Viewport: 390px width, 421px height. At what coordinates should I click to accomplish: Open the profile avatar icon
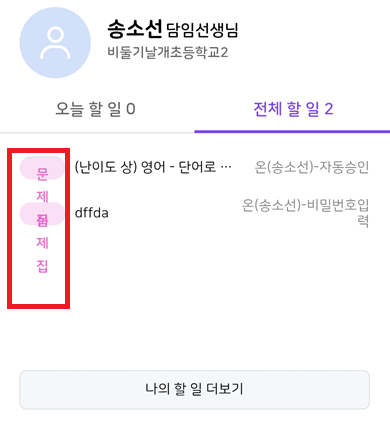coord(55,43)
